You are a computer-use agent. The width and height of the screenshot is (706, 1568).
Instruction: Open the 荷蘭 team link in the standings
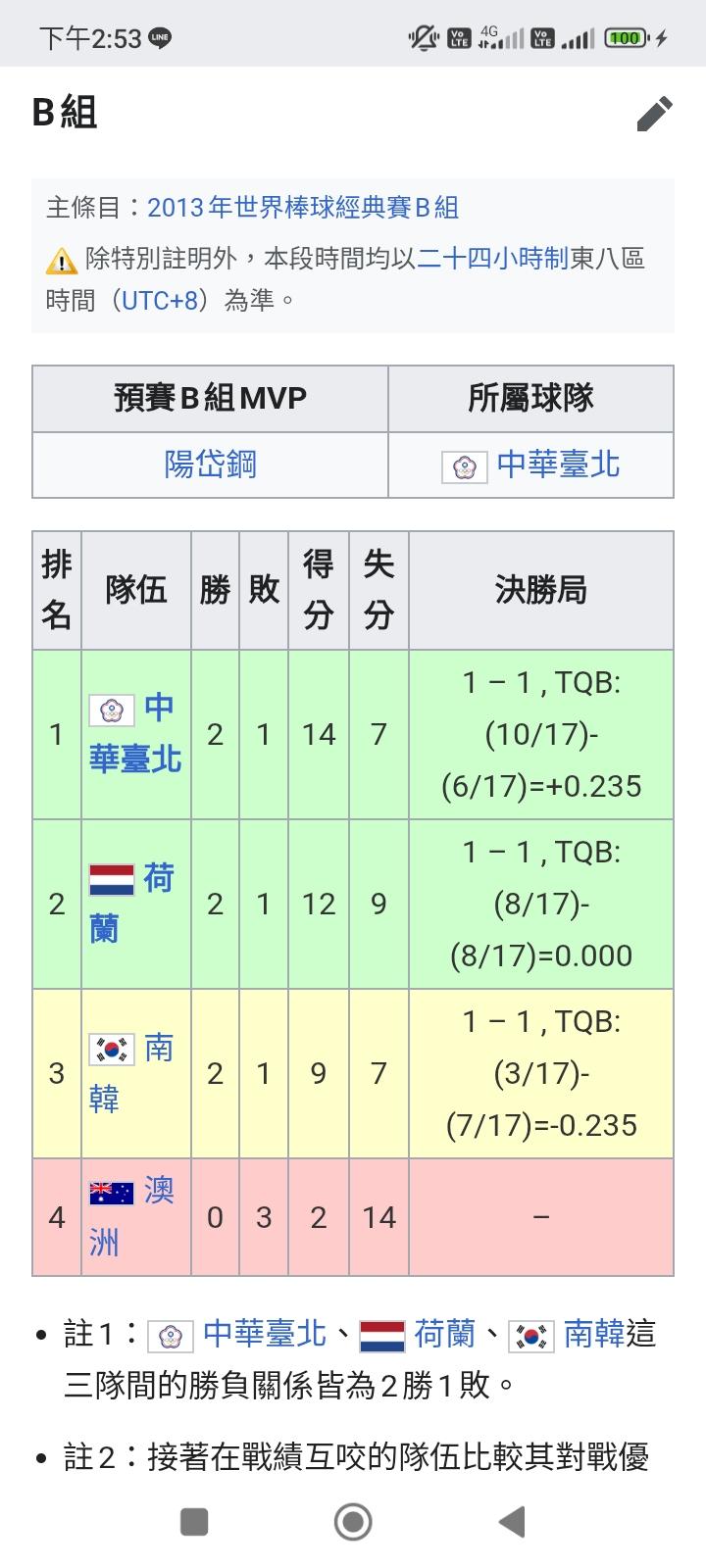point(158,878)
